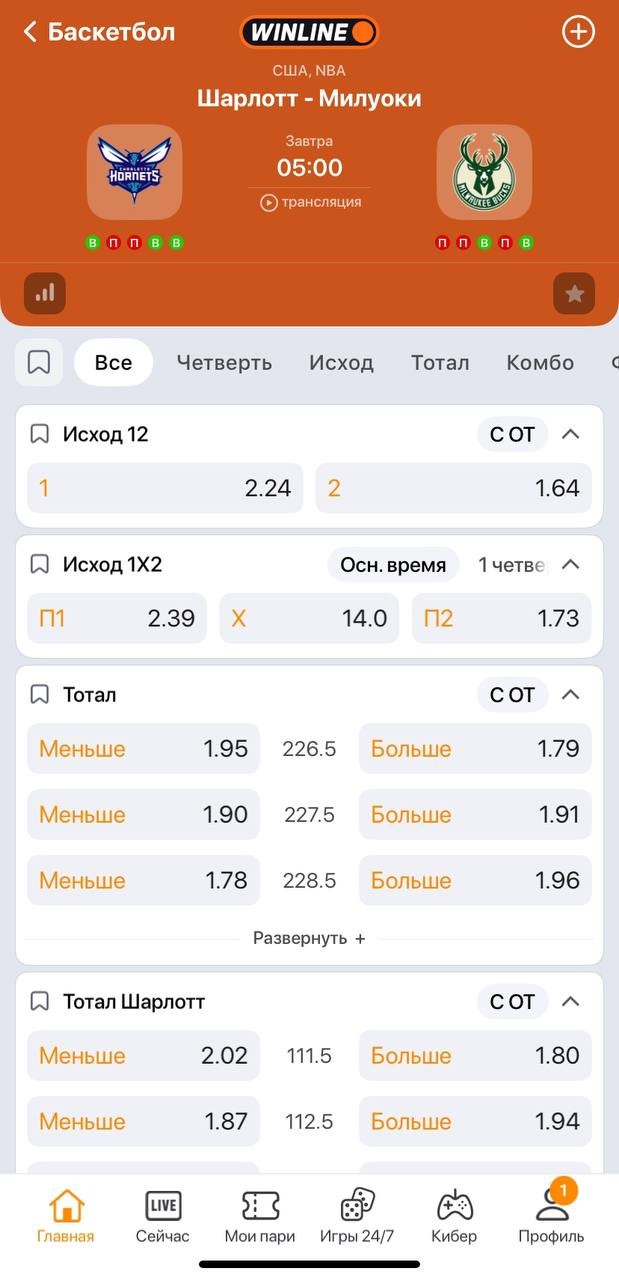Switch Исход 1X2 to Осн. время
Screen dimensions: 619x1280
point(393,564)
